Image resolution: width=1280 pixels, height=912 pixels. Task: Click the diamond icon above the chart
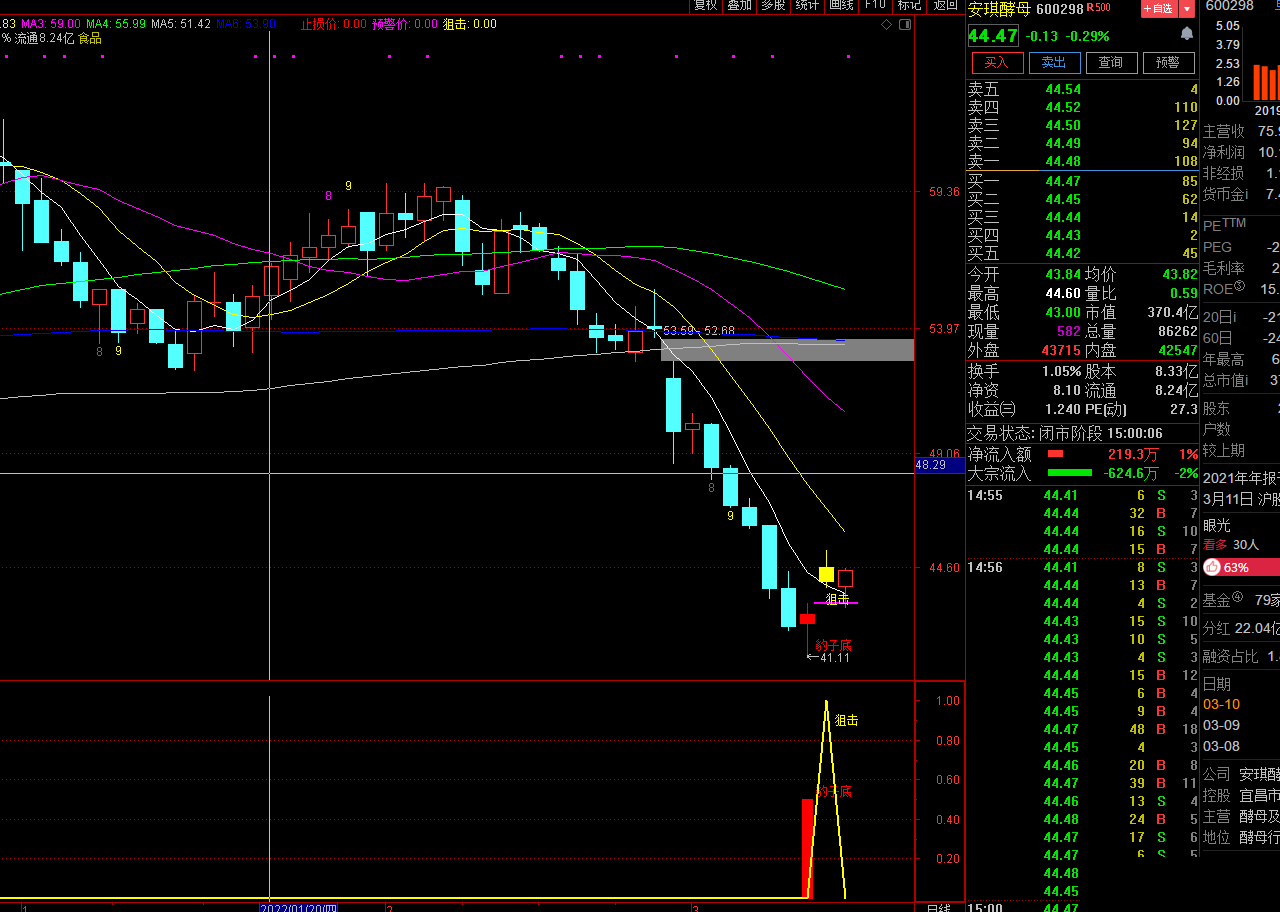(x=885, y=24)
